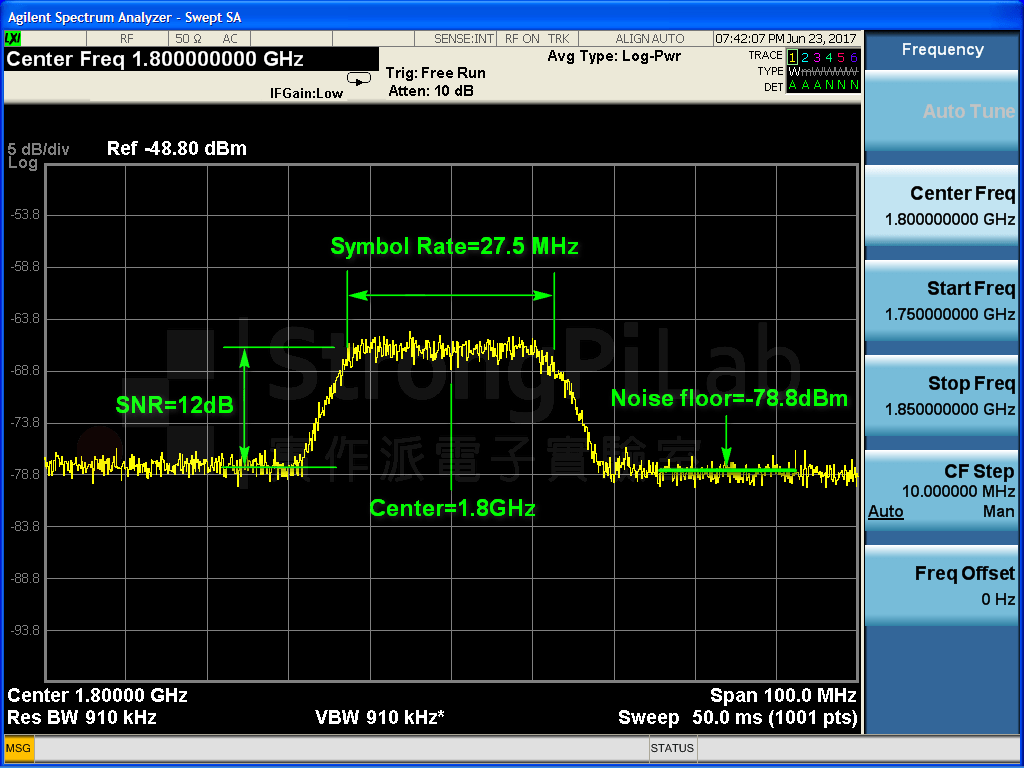Click the Atten: 10 dB readout
Screen dimensions: 1024x768
point(431,91)
